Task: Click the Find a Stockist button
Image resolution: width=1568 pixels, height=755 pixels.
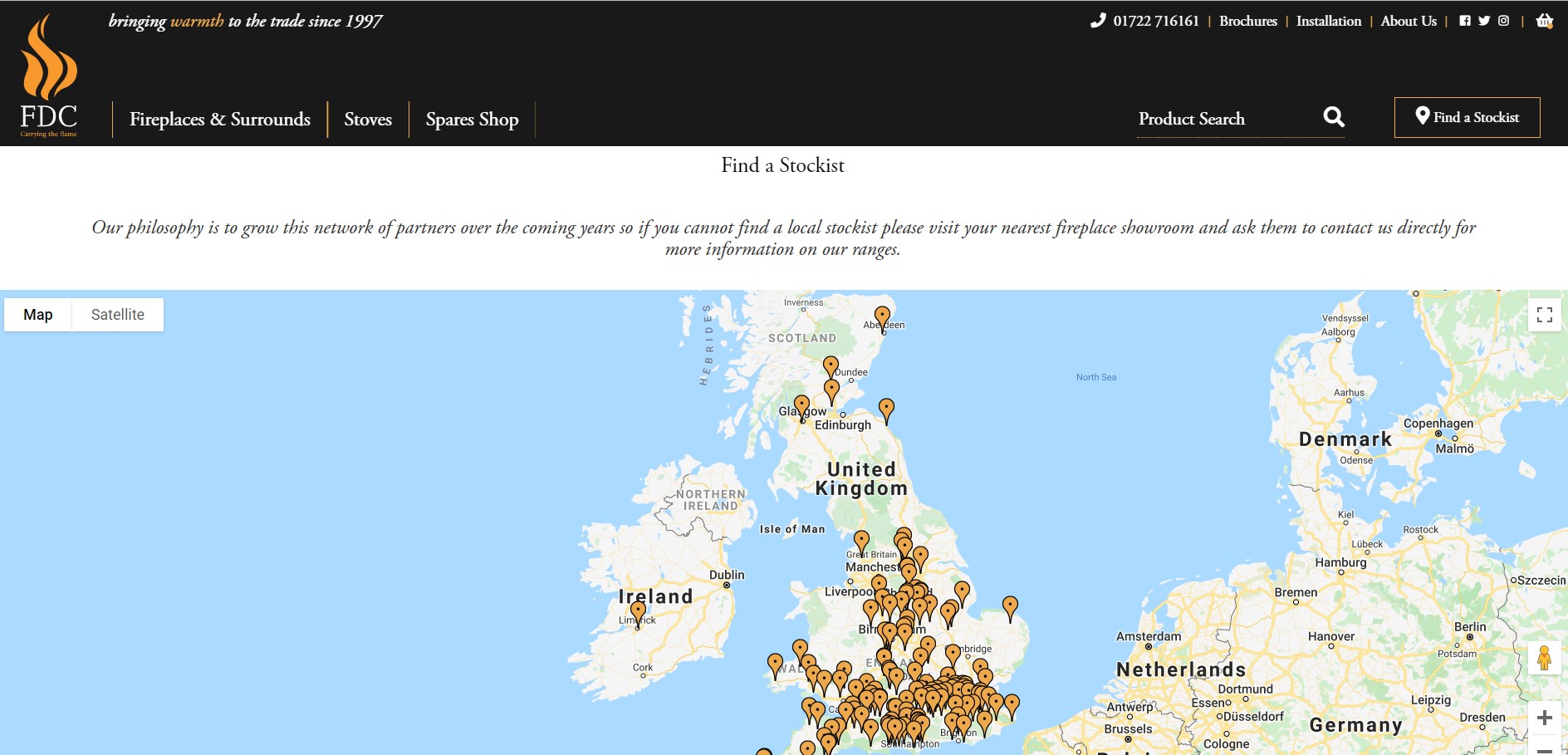Action: point(1467,117)
